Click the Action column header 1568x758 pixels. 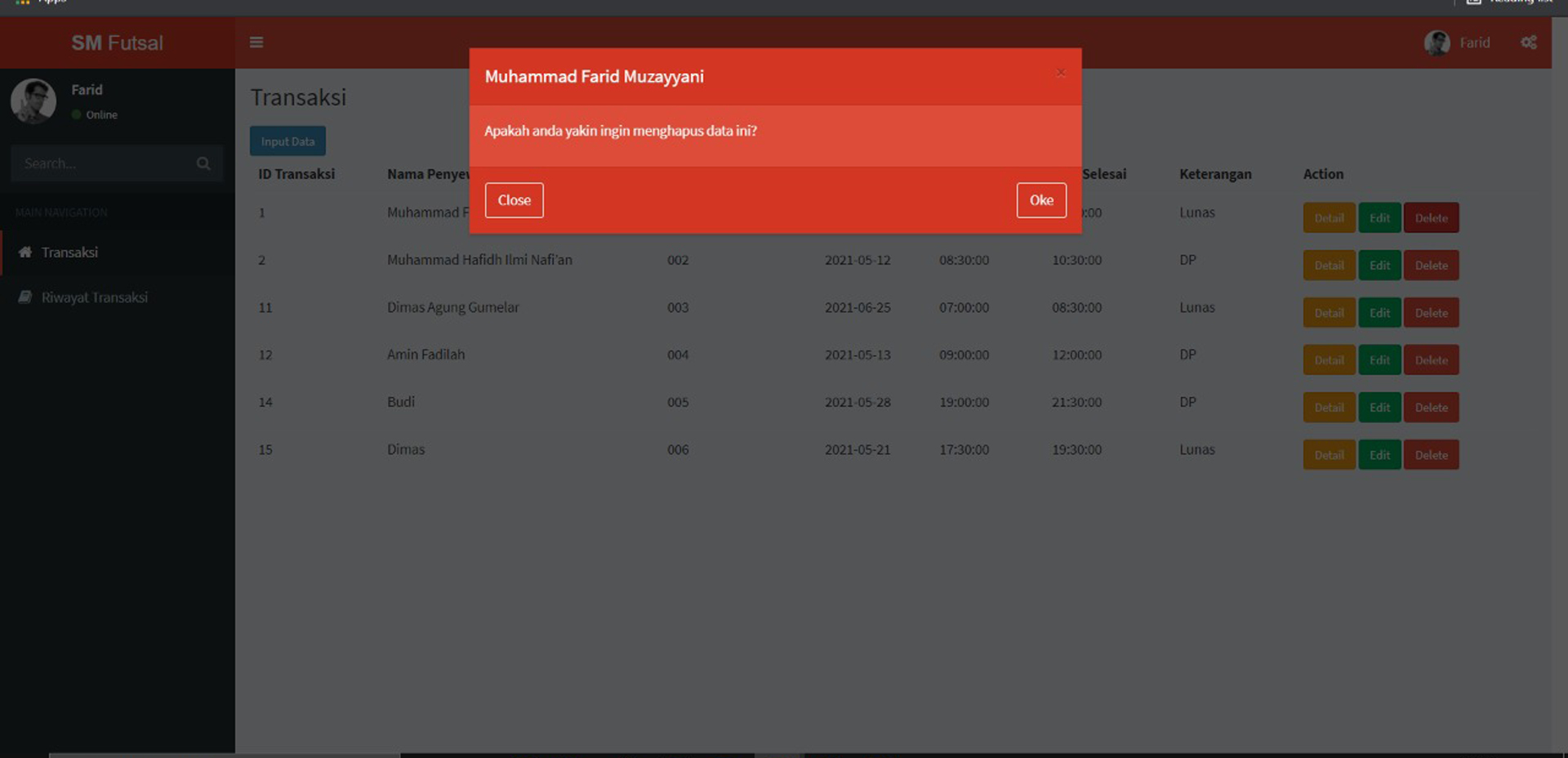click(x=1323, y=174)
